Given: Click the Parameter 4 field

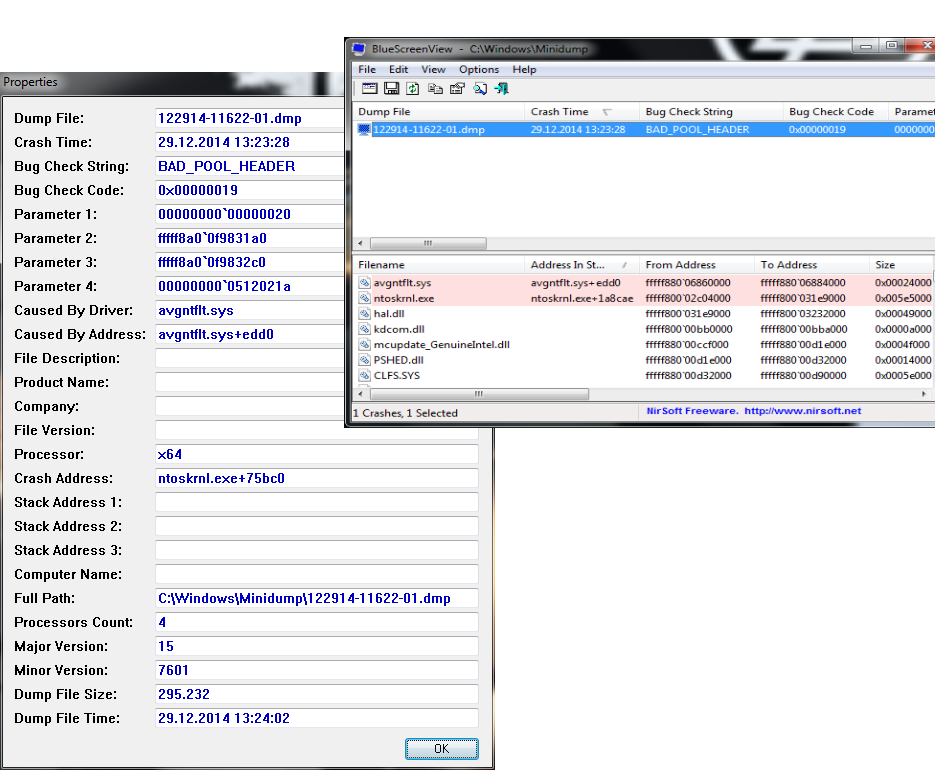Looking at the screenshot, I should 250,286.
